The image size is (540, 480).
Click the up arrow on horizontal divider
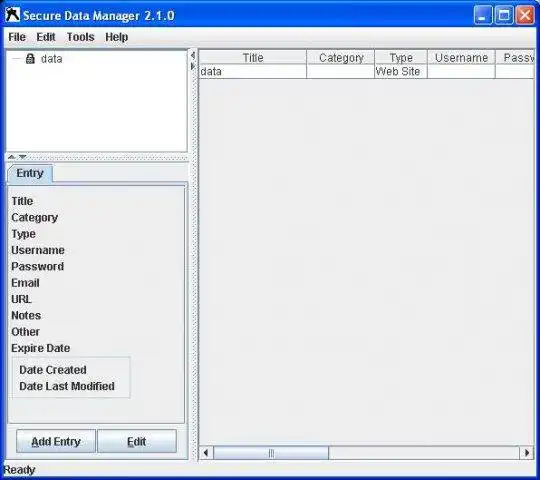click(x=11, y=157)
